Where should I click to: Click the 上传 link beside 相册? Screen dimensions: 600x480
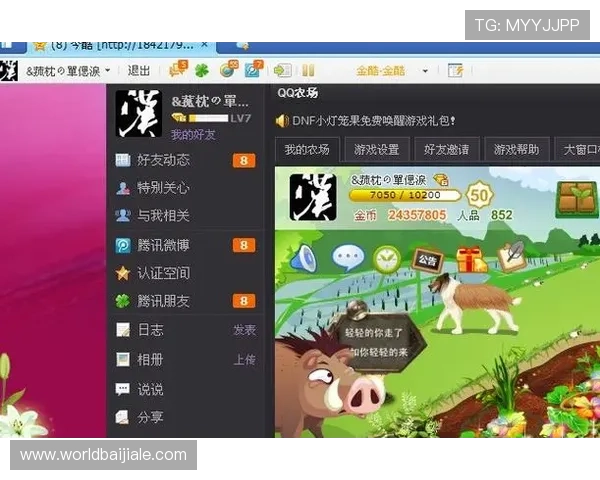pyautogui.click(x=245, y=359)
